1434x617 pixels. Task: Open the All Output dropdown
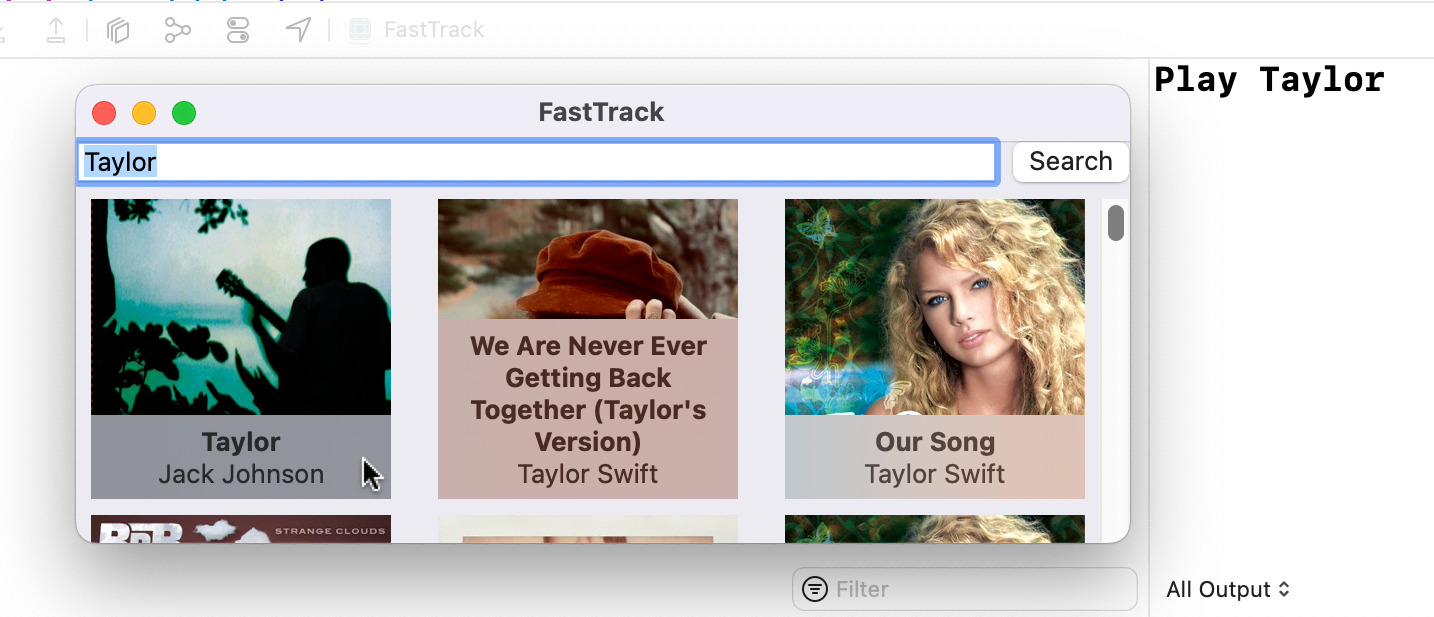pos(1228,589)
